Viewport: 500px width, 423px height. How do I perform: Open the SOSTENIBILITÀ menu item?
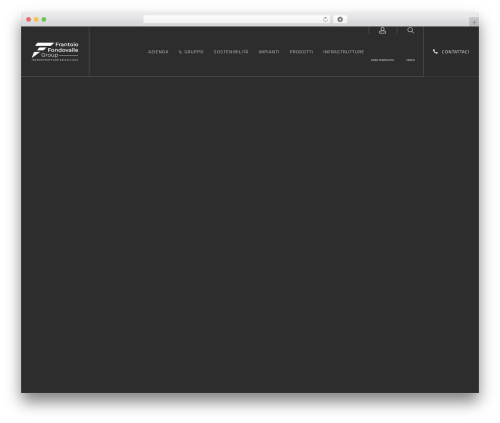[x=231, y=52]
